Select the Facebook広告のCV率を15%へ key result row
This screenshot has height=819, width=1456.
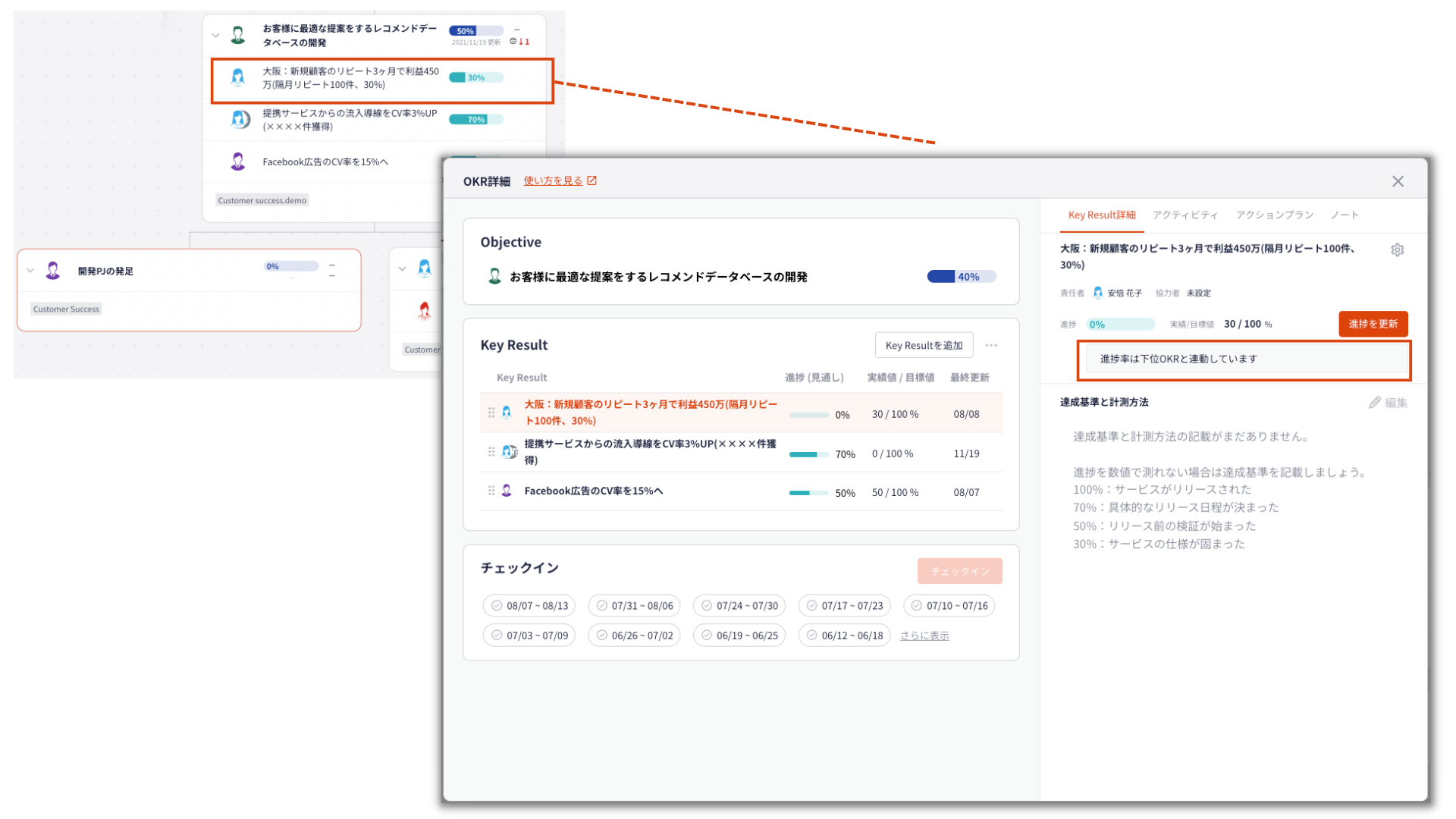[x=741, y=491]
